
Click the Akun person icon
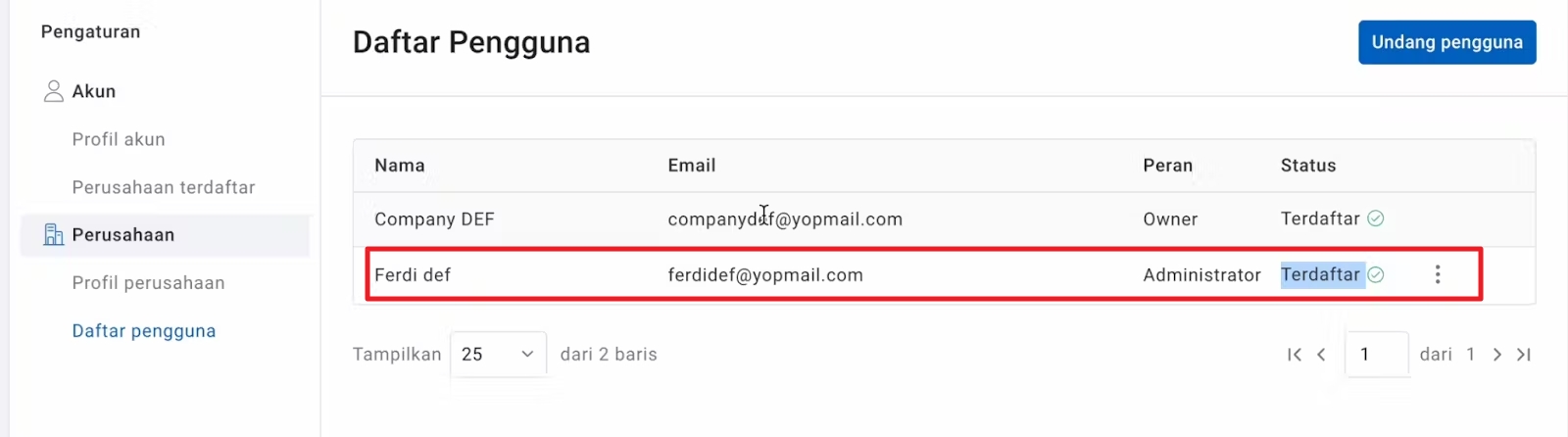tap(54, 91)
